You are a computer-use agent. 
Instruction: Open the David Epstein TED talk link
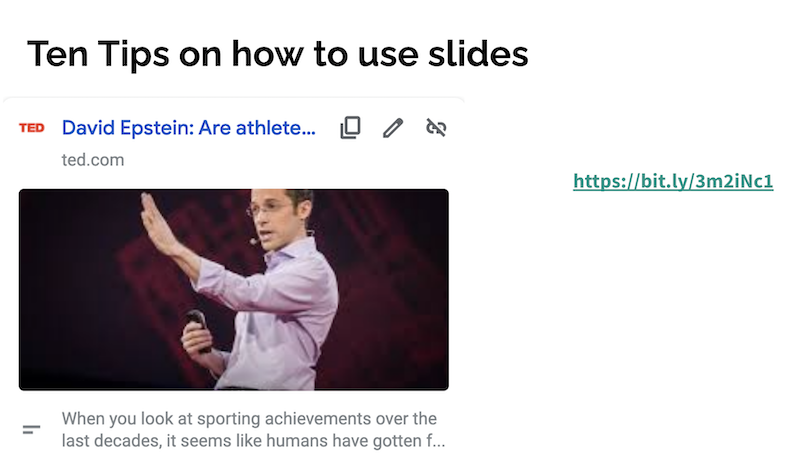coord(189,128)
